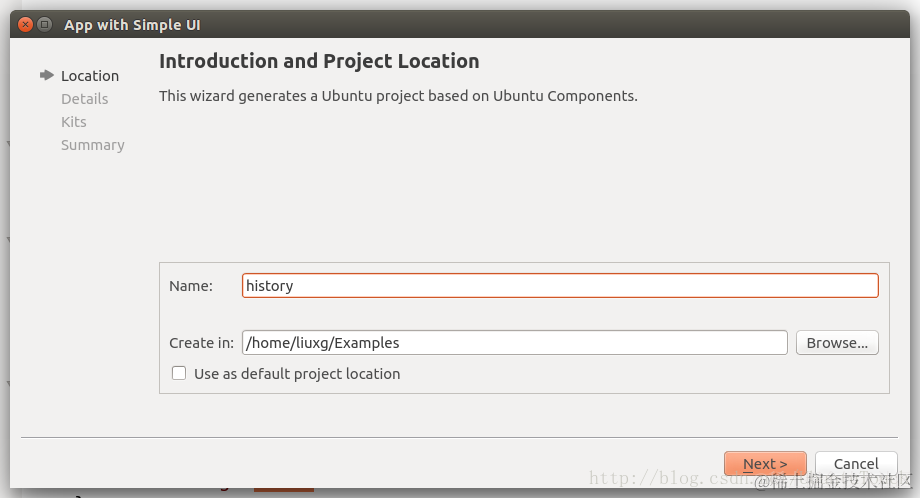Click the Use as default project location text

click(297, 374)
